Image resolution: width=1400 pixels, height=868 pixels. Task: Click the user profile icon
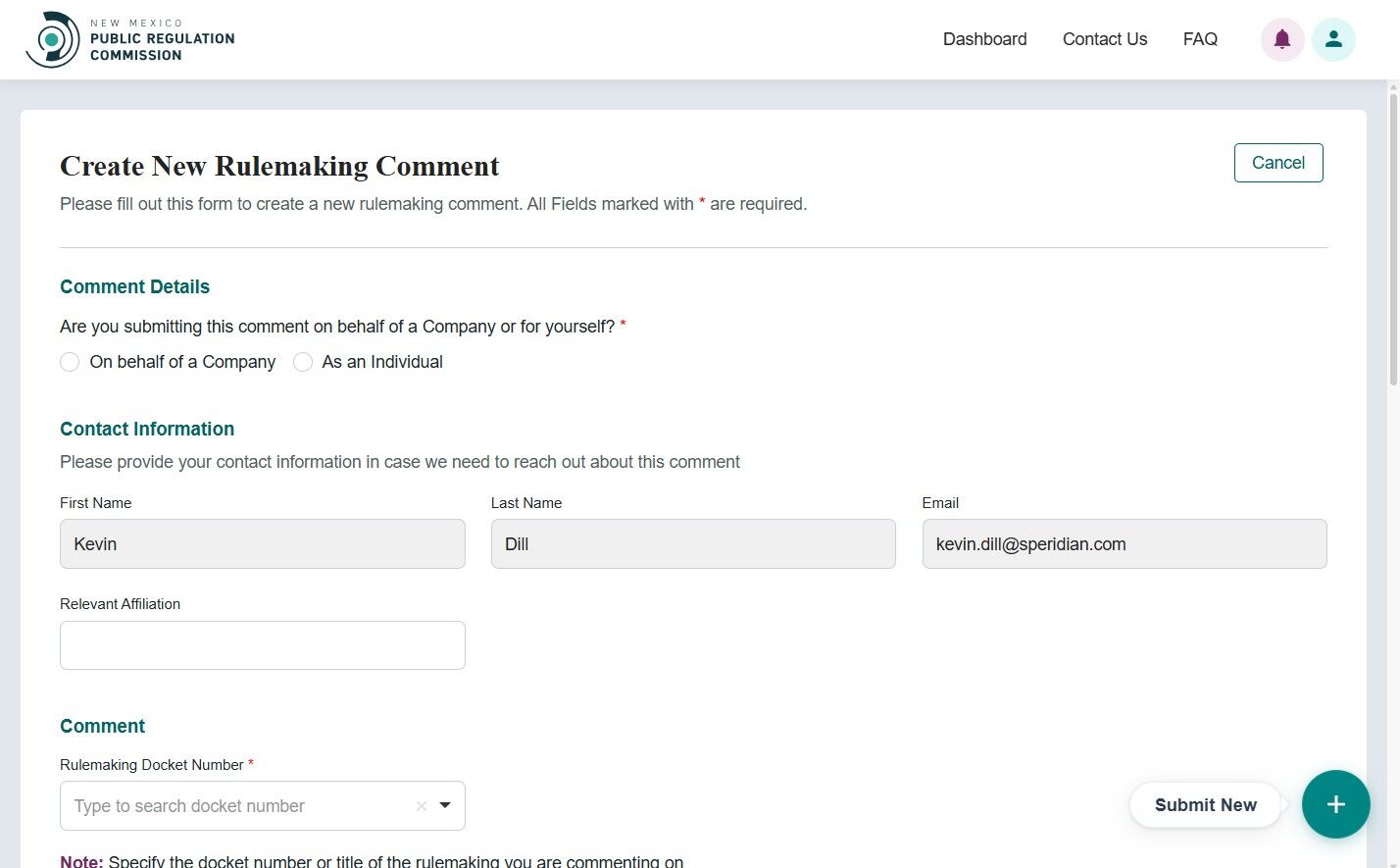coord(1333,39)
